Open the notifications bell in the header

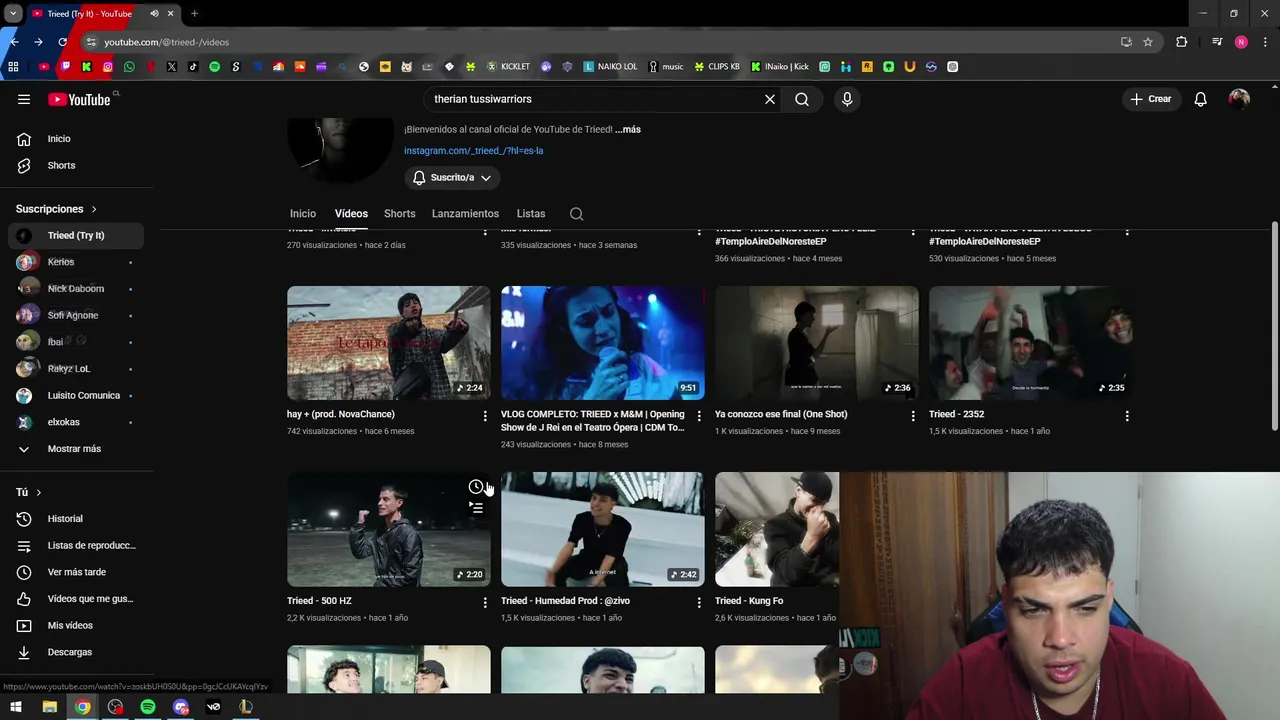[x=1201, y=99]
